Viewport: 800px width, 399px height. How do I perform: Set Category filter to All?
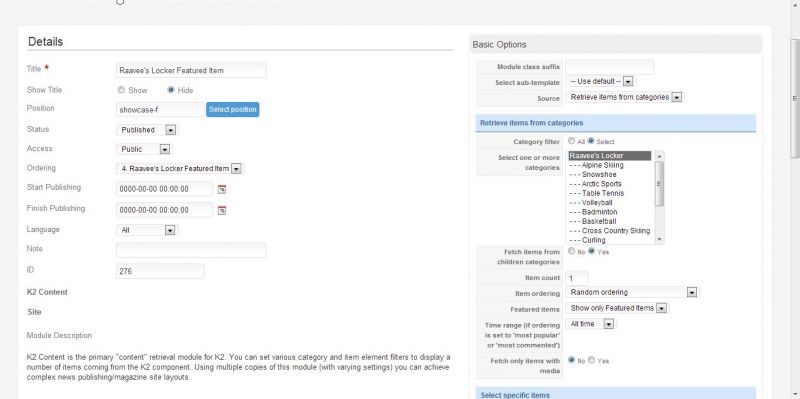pyautogui.click(x=571, y=141)
